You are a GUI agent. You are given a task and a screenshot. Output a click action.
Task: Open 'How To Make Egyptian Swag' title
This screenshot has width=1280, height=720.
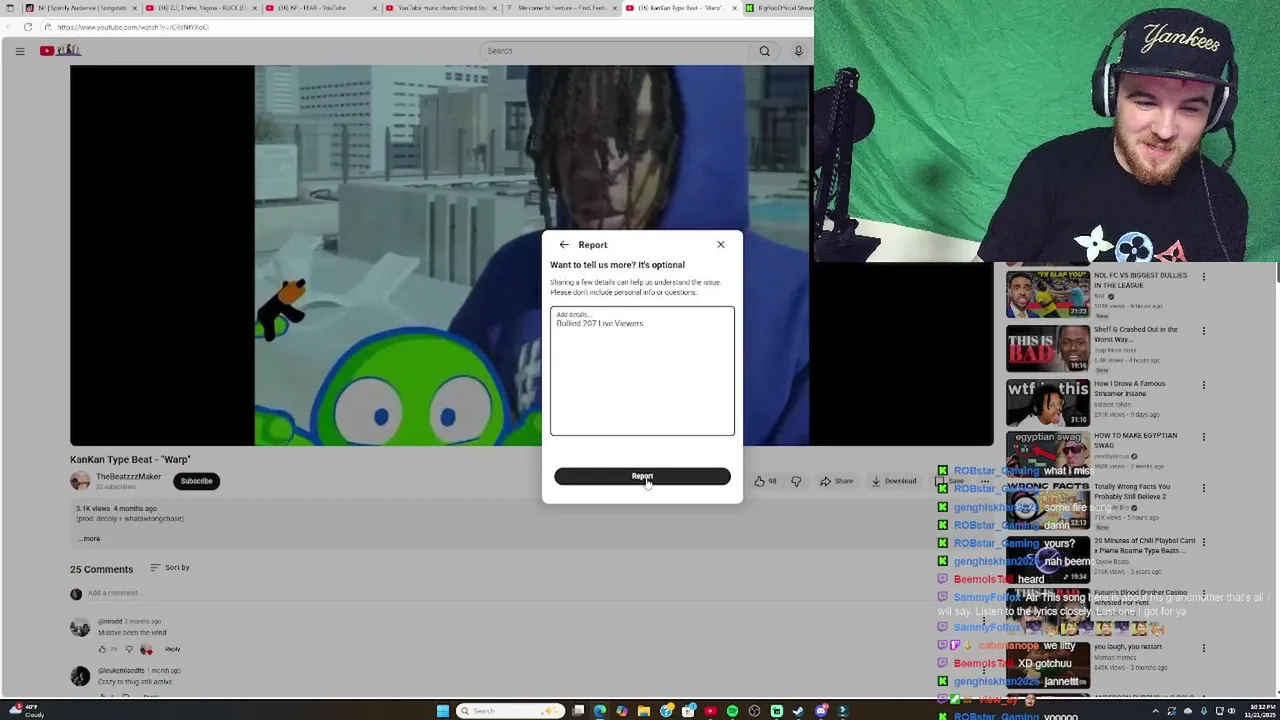1135,440
